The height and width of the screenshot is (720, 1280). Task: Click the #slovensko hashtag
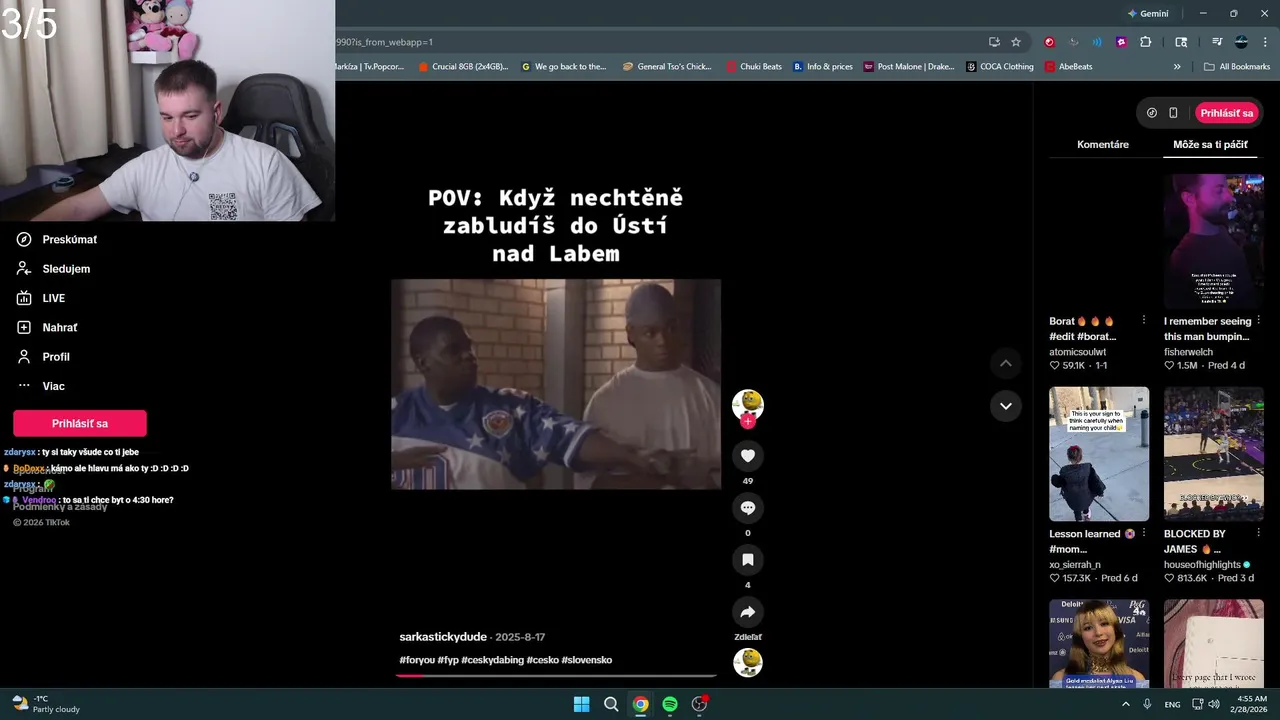tap(586, 660)
